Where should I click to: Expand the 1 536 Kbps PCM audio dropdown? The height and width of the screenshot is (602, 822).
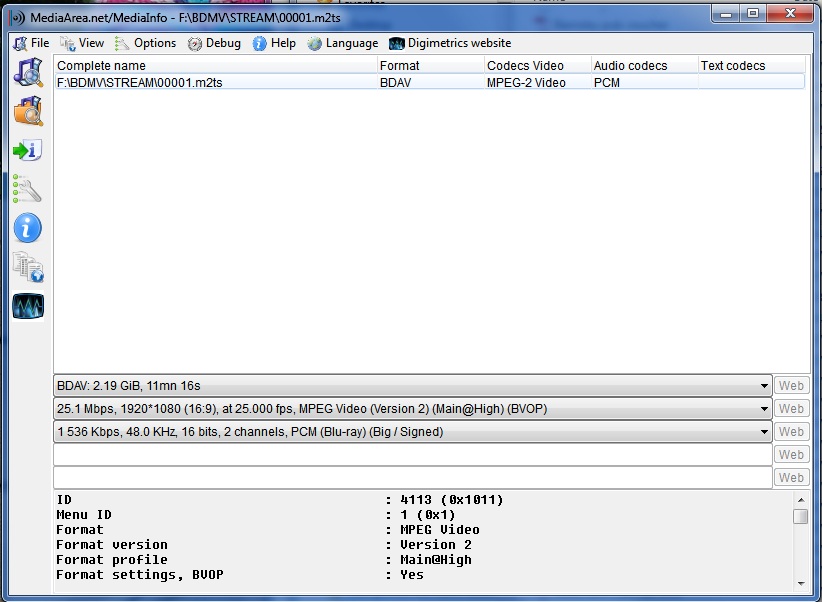764,432
